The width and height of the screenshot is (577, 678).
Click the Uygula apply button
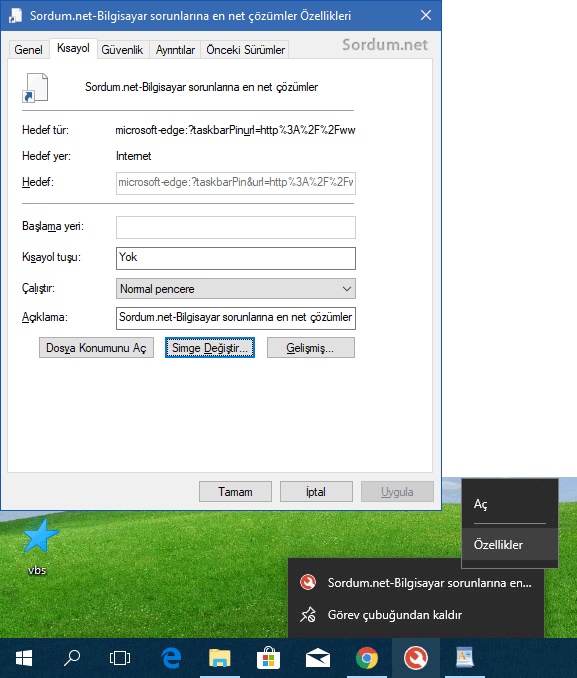[x=397, y=492]
